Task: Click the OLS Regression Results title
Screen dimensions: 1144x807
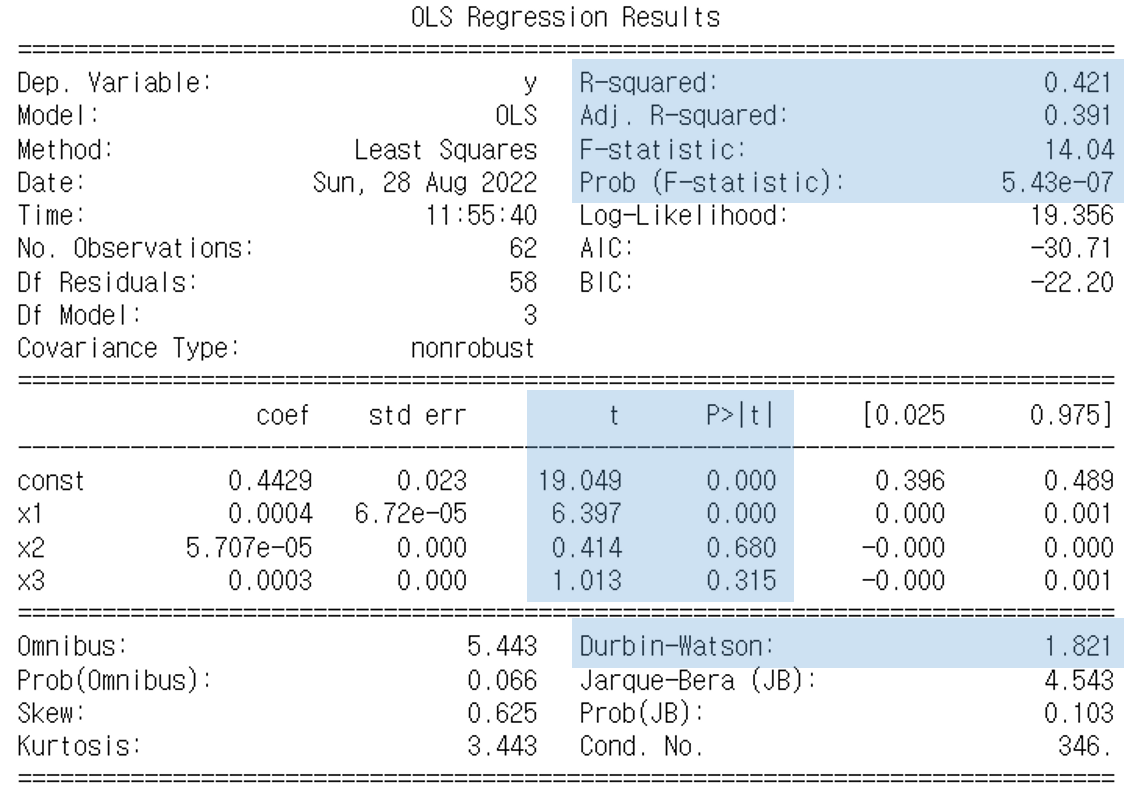Action: pos(565,16)
